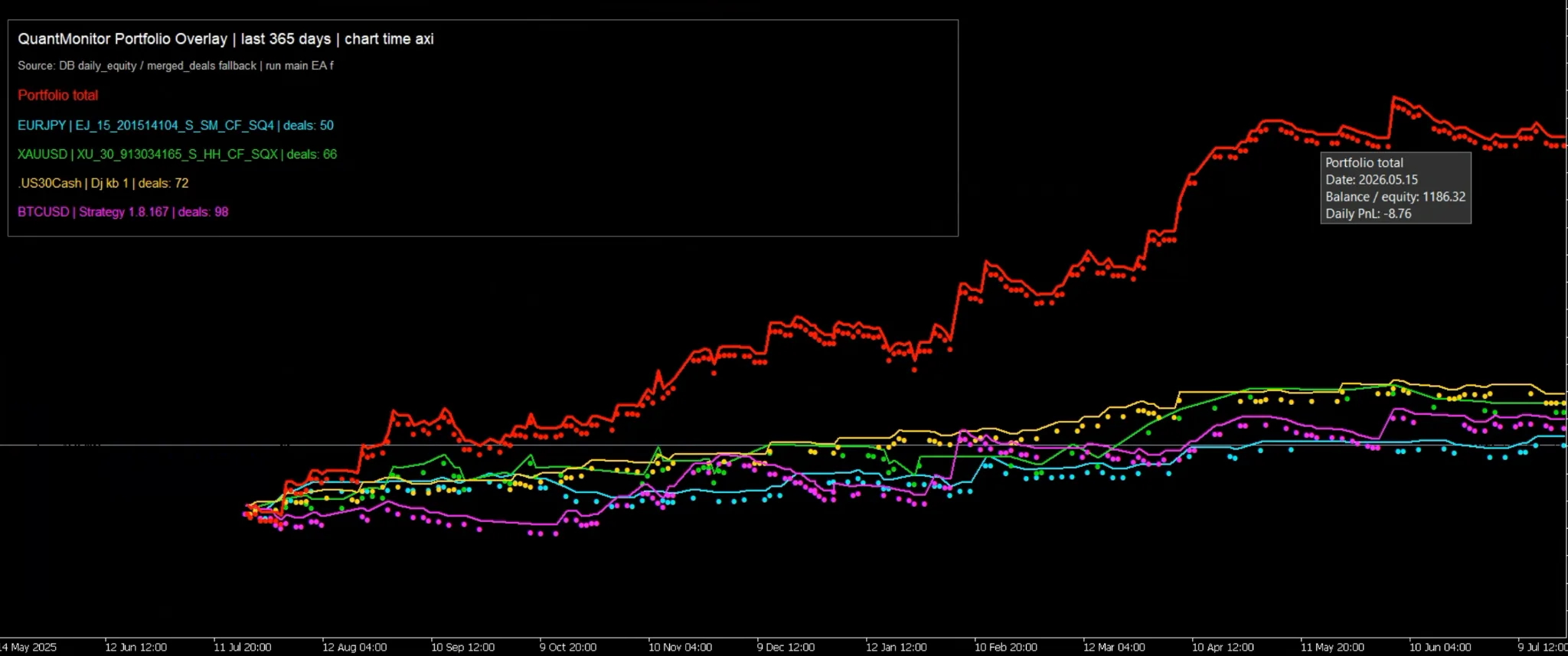This screenshot has height=656, width=1568.
Task: Click the red Portfolio total legend entry
Action: tap(58, 96)
